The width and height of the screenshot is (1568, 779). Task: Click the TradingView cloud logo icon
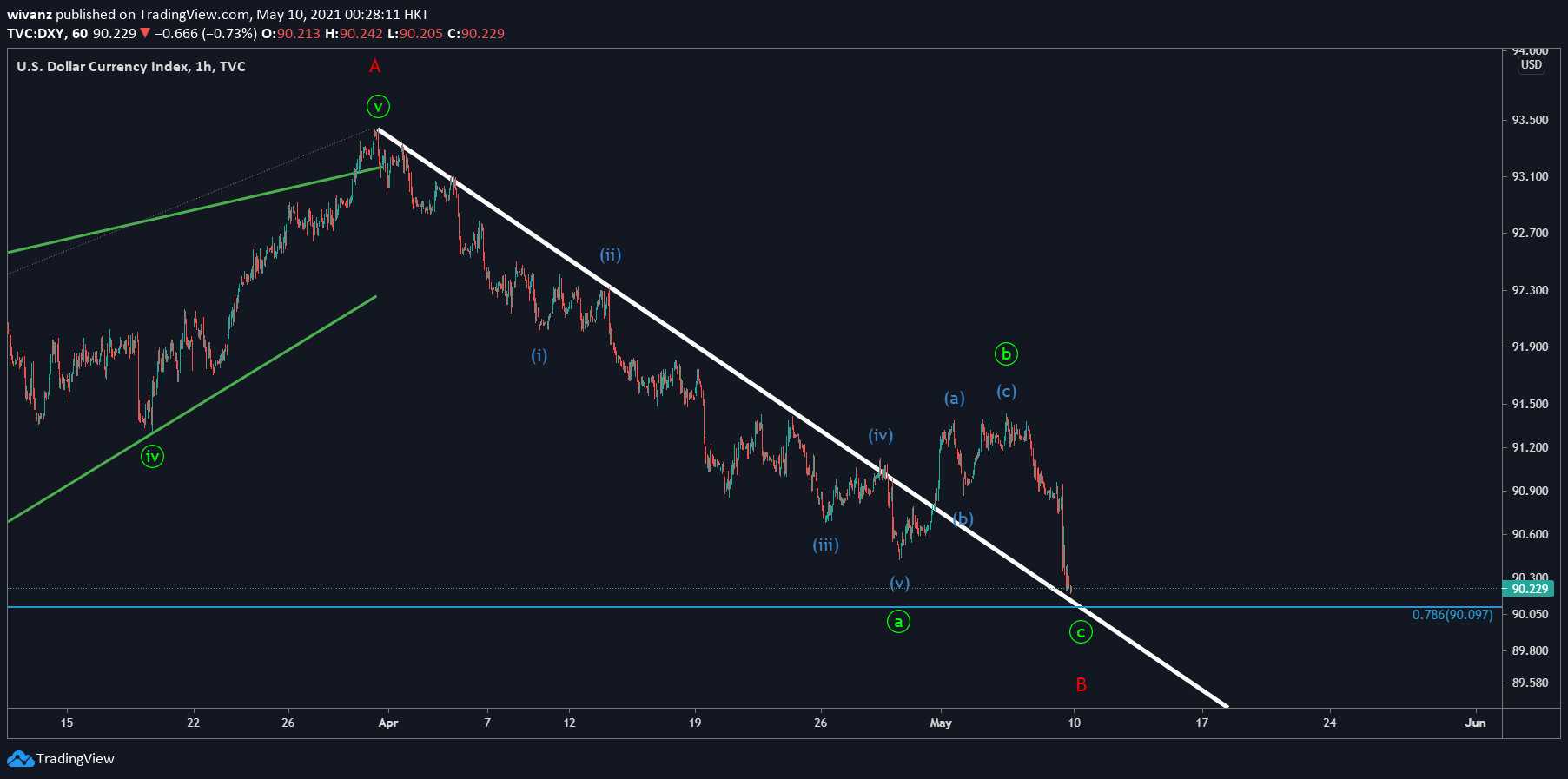coord(20,759)
